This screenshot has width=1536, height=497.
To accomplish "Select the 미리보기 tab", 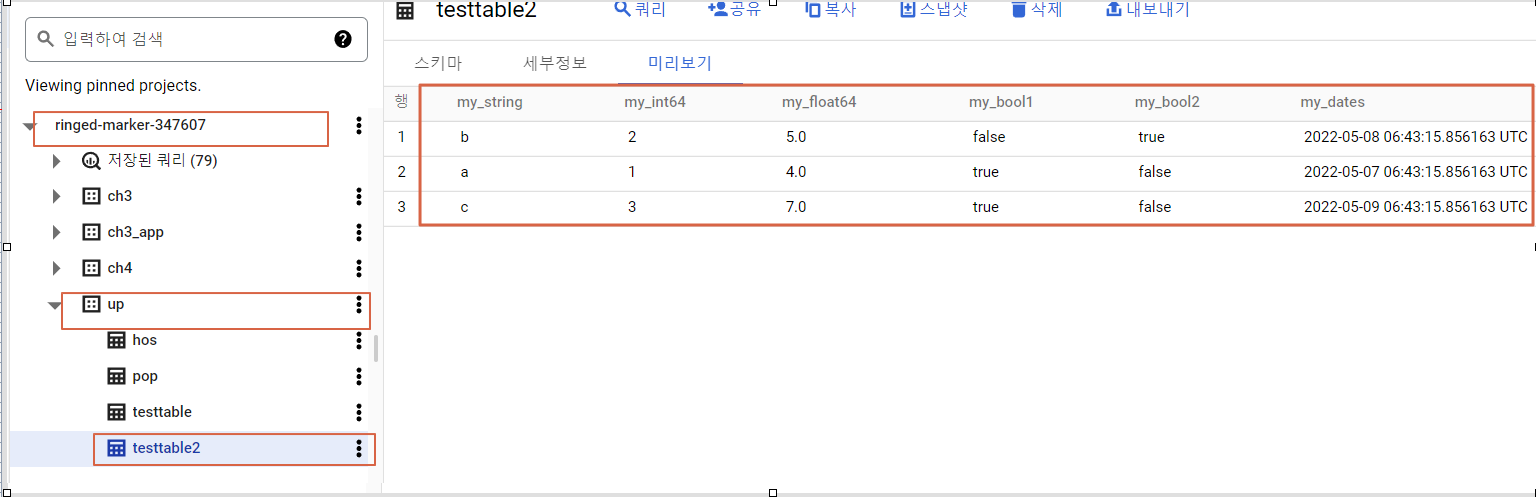I will 680,63.
